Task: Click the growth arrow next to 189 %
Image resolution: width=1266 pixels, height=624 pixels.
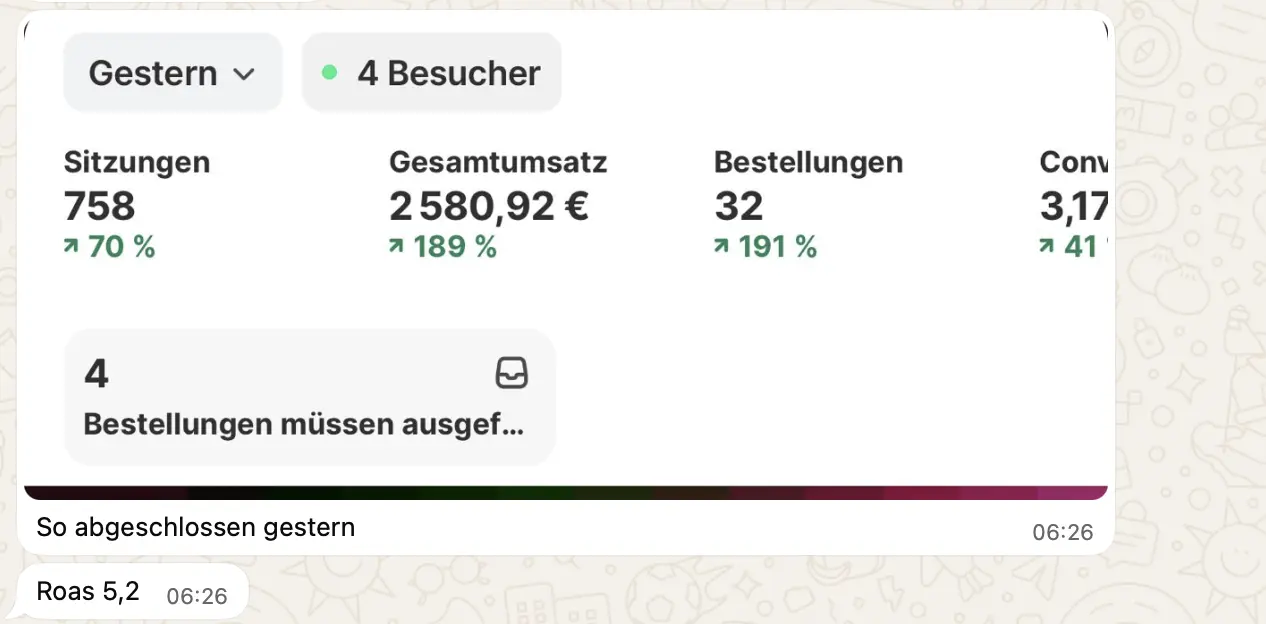Action: coord(395,246)
